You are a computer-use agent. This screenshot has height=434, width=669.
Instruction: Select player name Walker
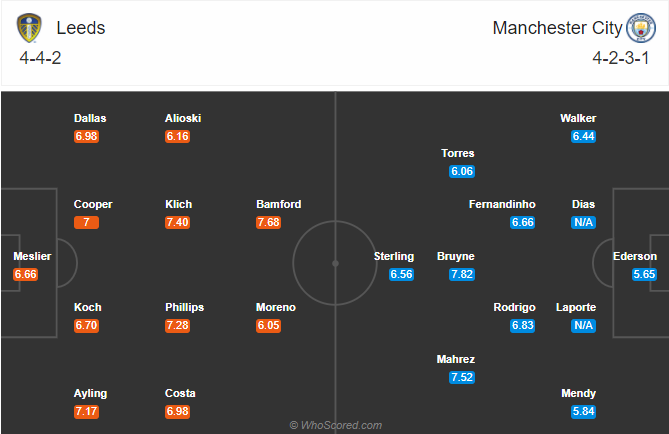pos(578,118)
